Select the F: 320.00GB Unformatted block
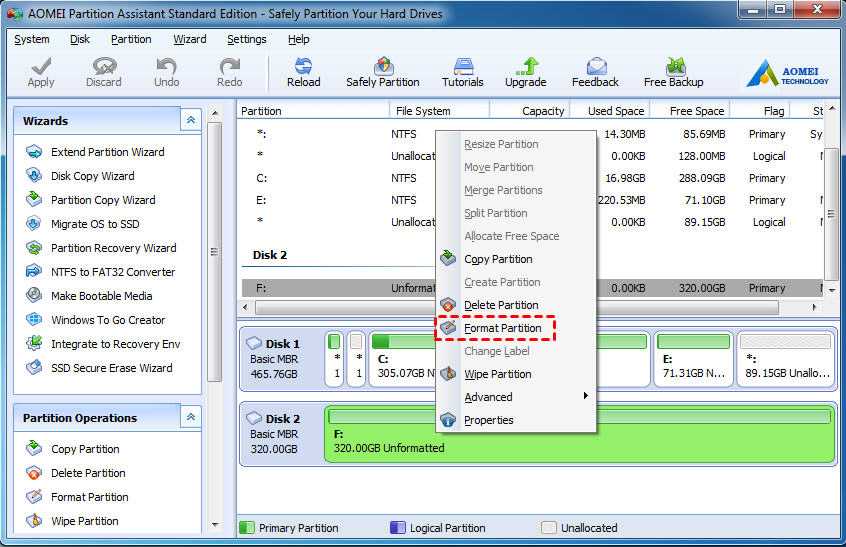This screenshot has width=846, height=547. pyautogui.click(x=580, y=434)
